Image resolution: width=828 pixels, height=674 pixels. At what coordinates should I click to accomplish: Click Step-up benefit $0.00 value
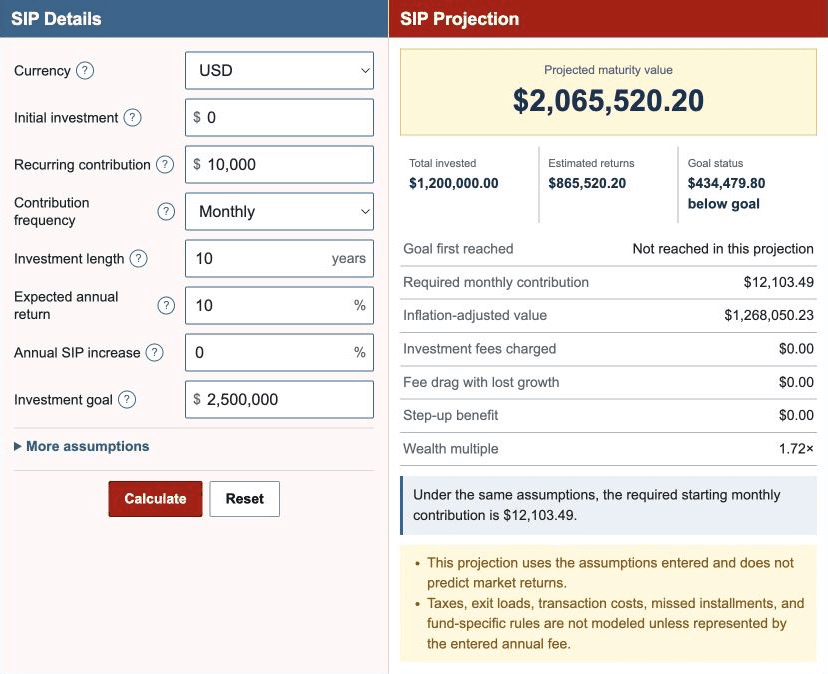click(796, 415)
